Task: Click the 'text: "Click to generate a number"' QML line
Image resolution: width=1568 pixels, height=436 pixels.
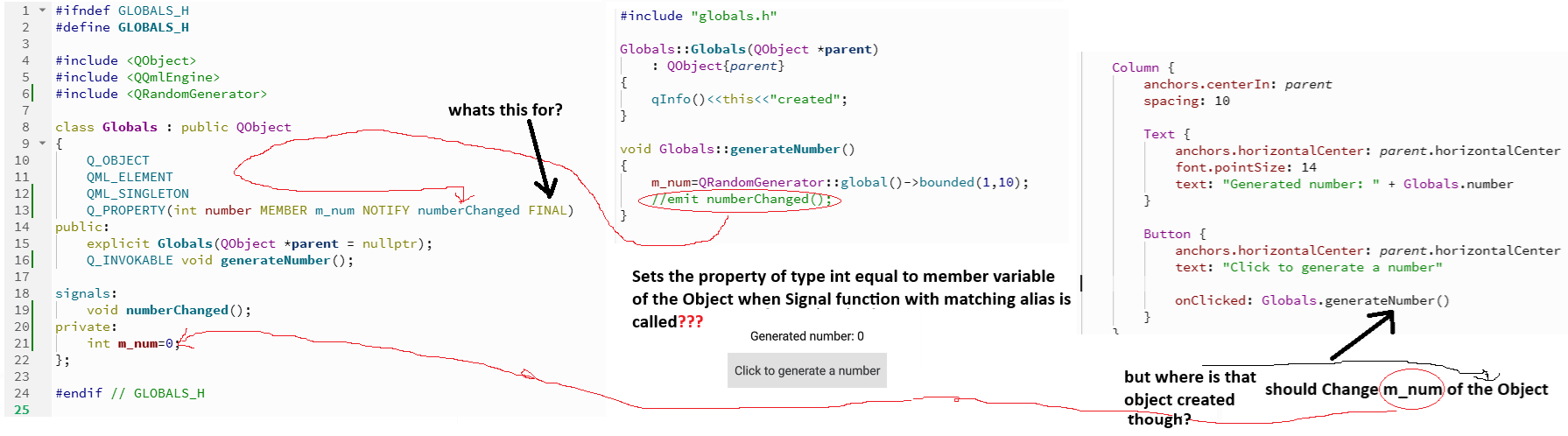Action: tap(1309, 267)
